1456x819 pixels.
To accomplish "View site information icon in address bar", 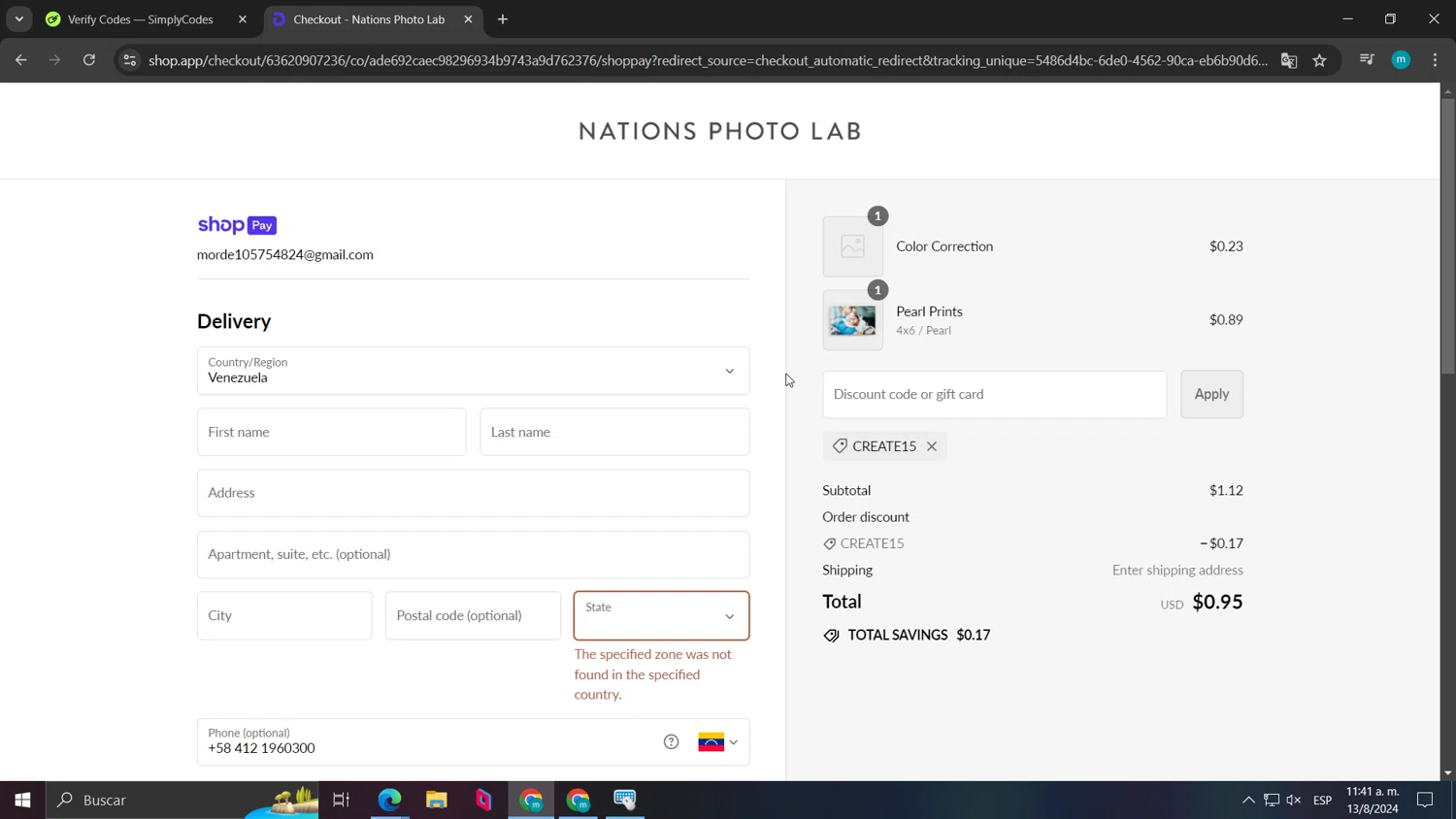I will pyautogui.click(x=129, y=60).
